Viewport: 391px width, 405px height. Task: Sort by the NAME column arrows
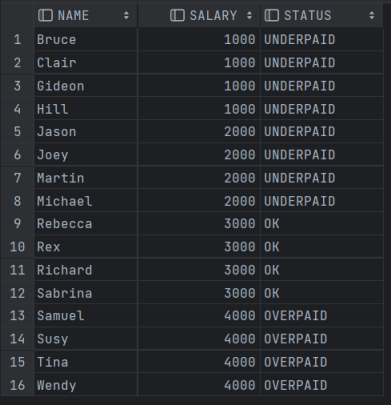tap(126, 15)
